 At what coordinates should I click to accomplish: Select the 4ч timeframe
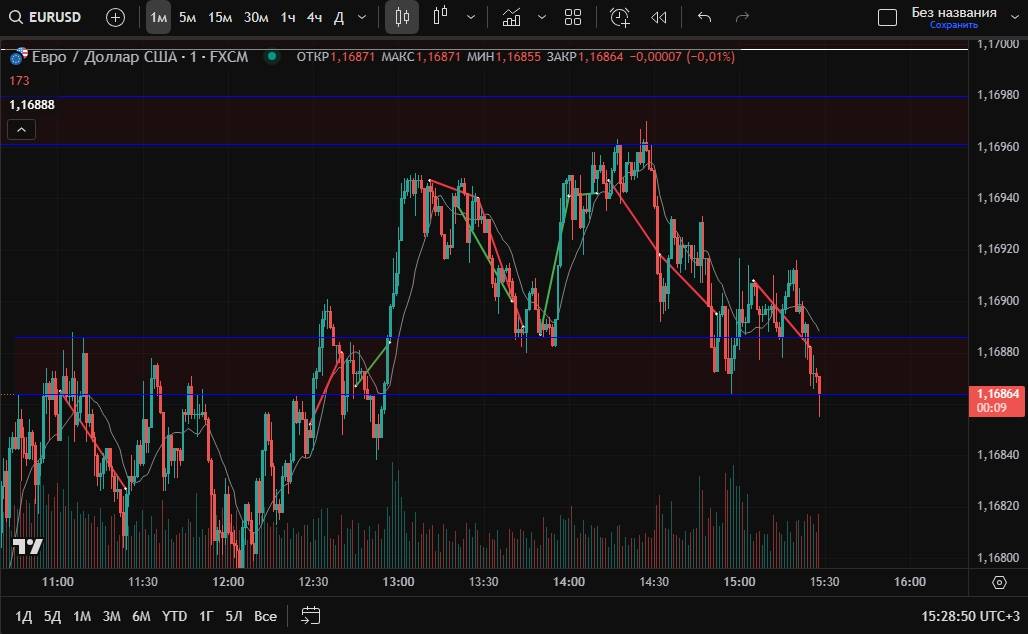[x=315, y=17]
